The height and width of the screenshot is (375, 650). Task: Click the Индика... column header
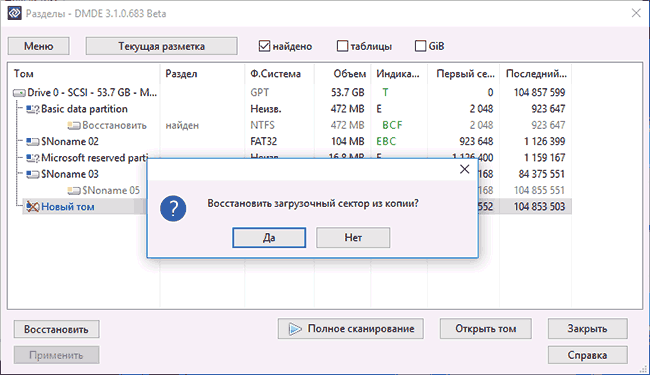tap(399, 74)
